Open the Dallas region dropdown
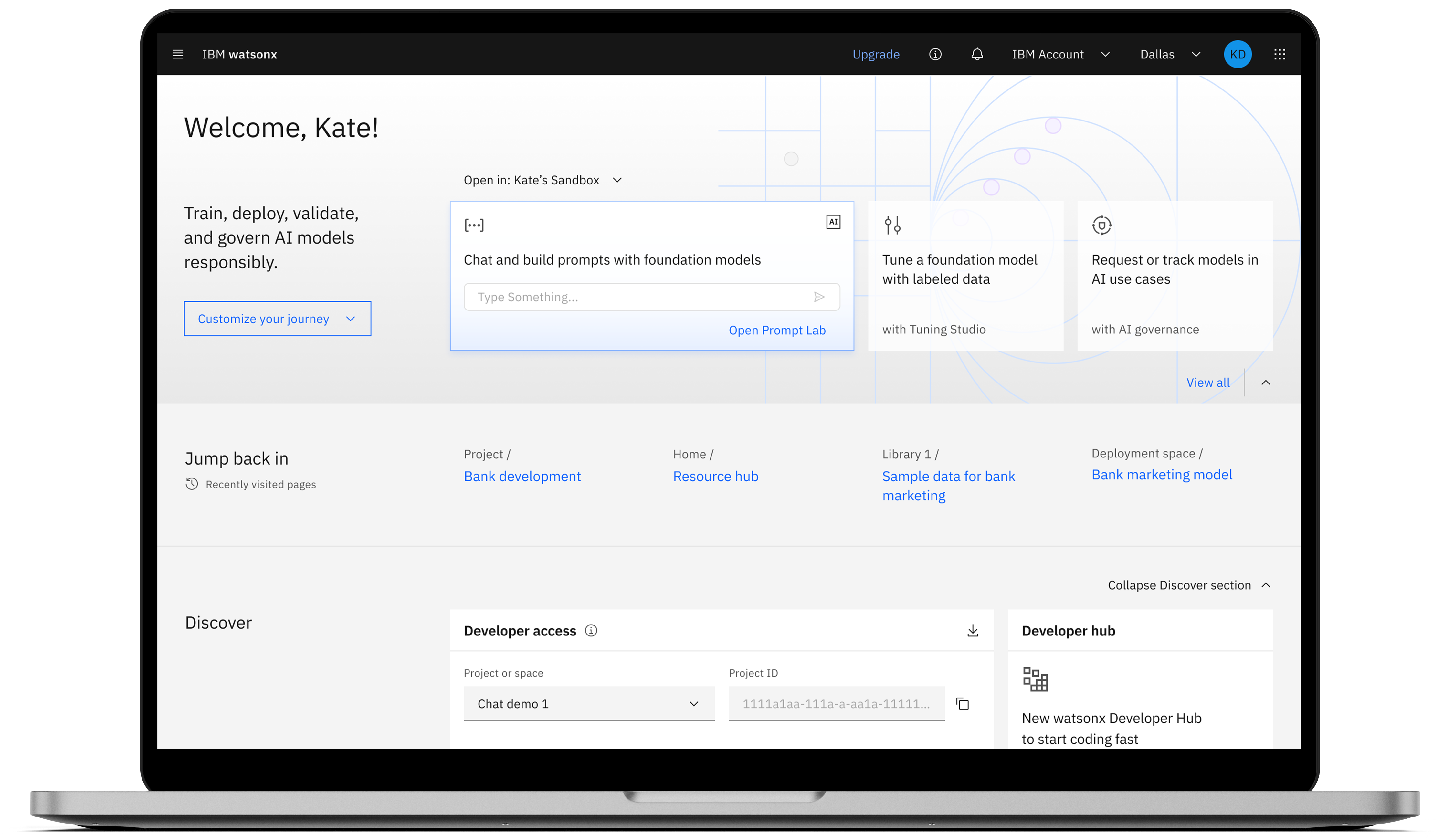 [1170, 54]
